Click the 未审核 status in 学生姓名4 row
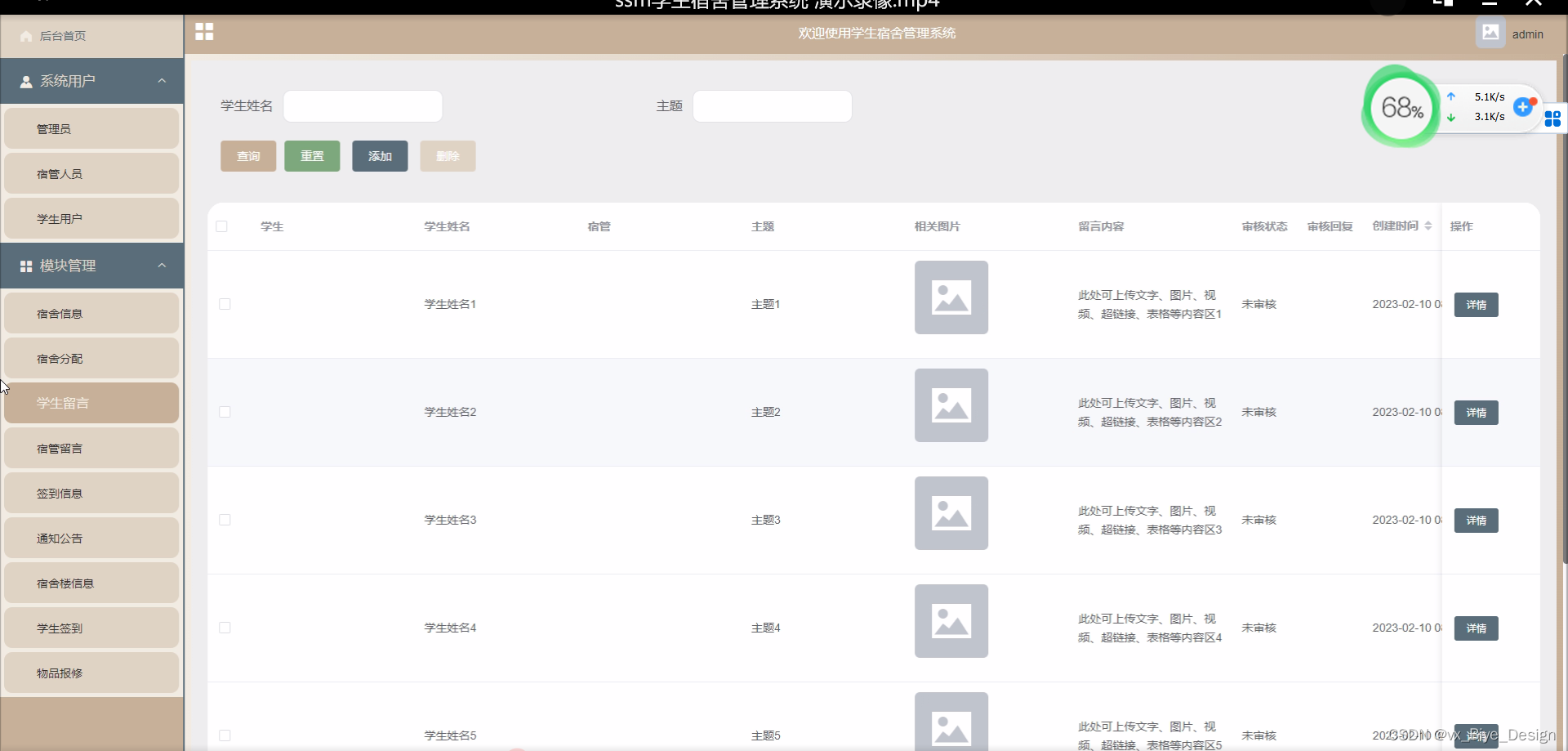The image size is (1568, 751). click(1258, 628)
